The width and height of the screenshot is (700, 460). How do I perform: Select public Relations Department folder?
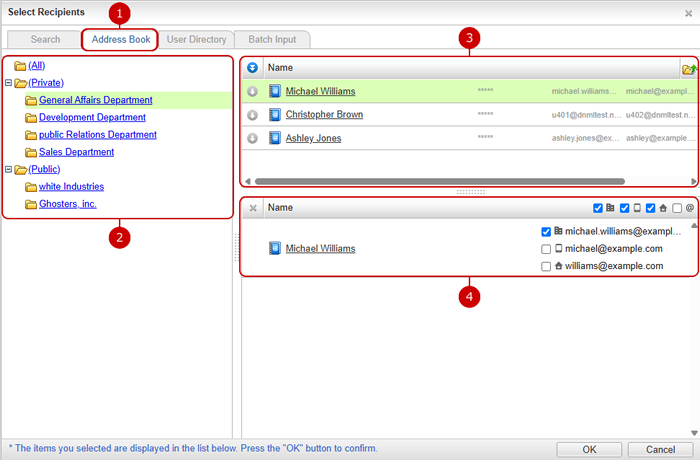tap(98, 135)
